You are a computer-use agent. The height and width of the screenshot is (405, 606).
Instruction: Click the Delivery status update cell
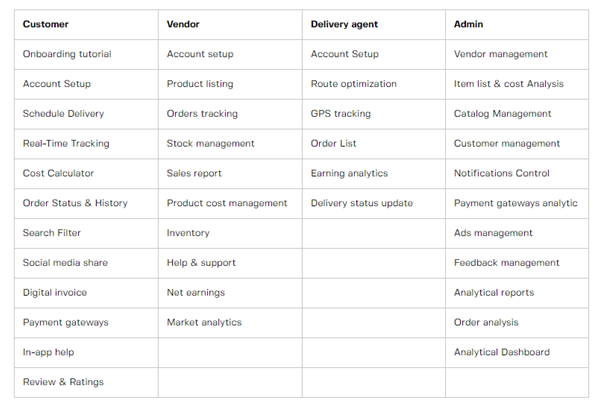(x=361, y=203)
